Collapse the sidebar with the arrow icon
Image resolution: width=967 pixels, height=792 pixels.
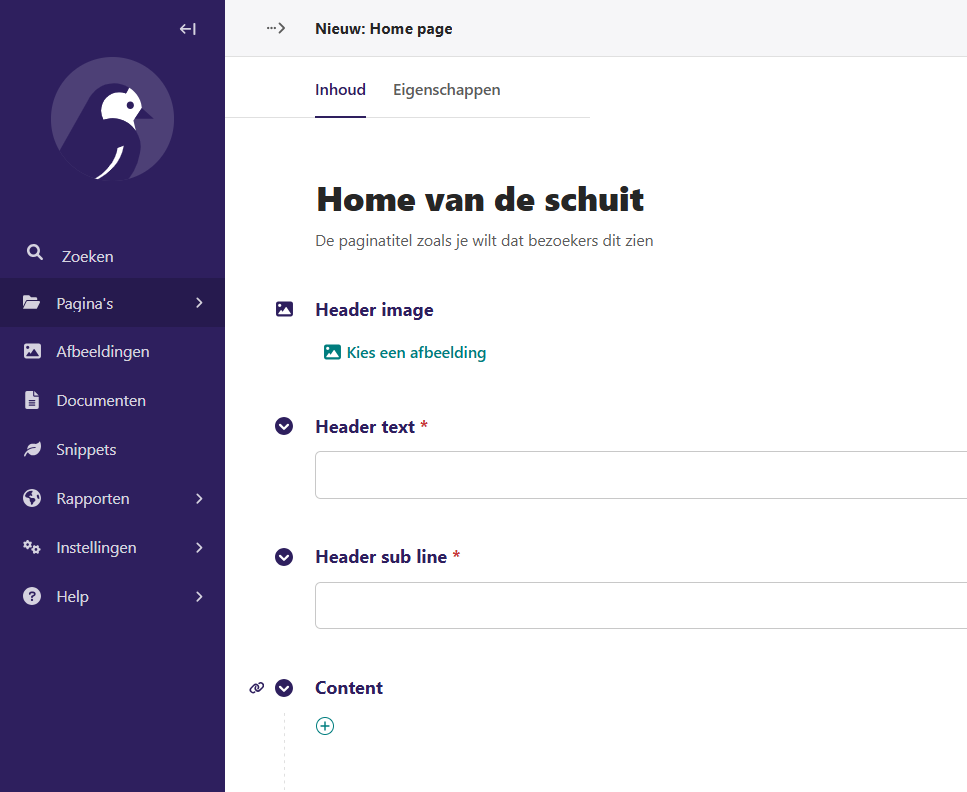click(187, 29)
